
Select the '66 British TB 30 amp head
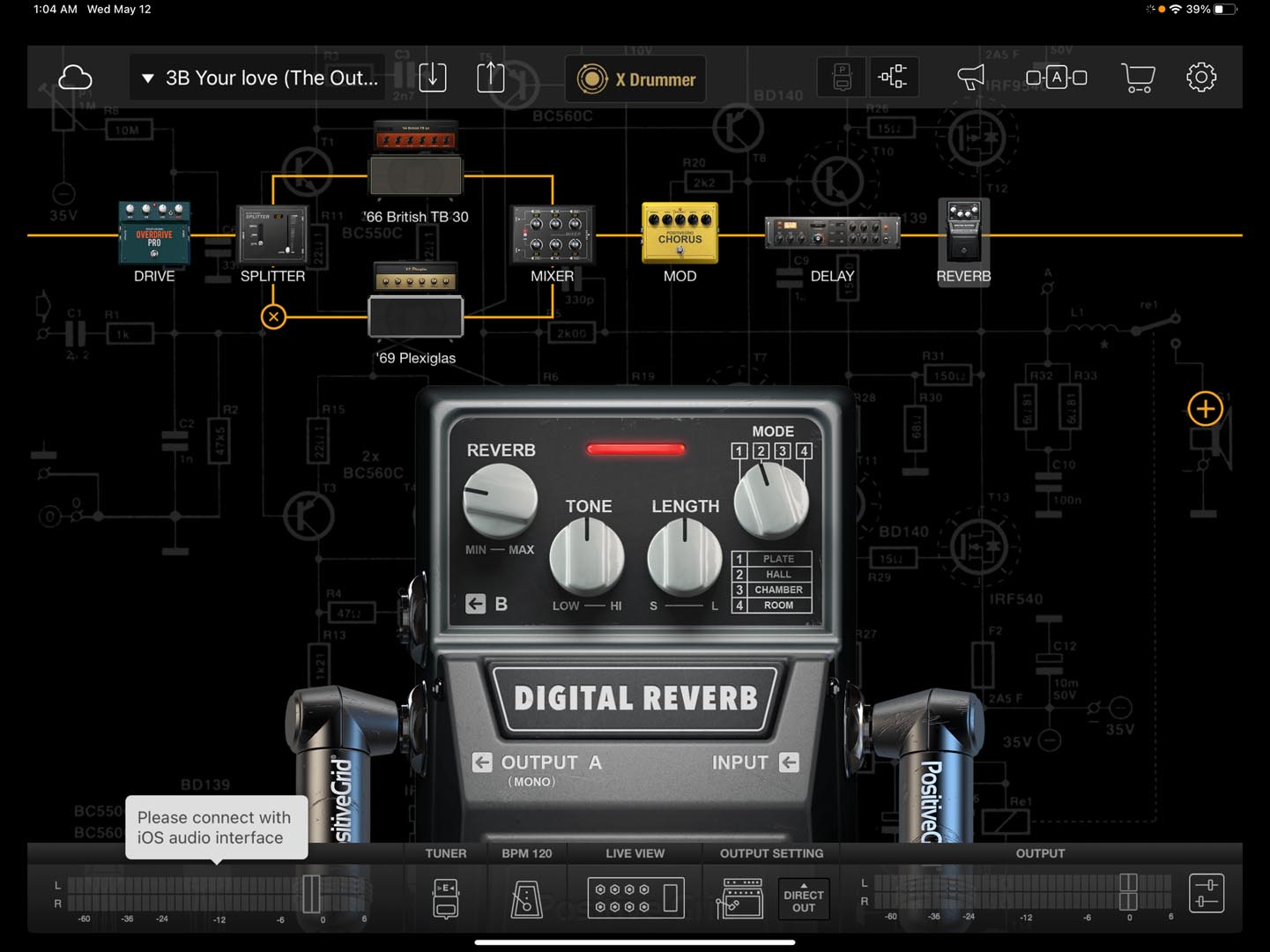(x=416, y=138)
